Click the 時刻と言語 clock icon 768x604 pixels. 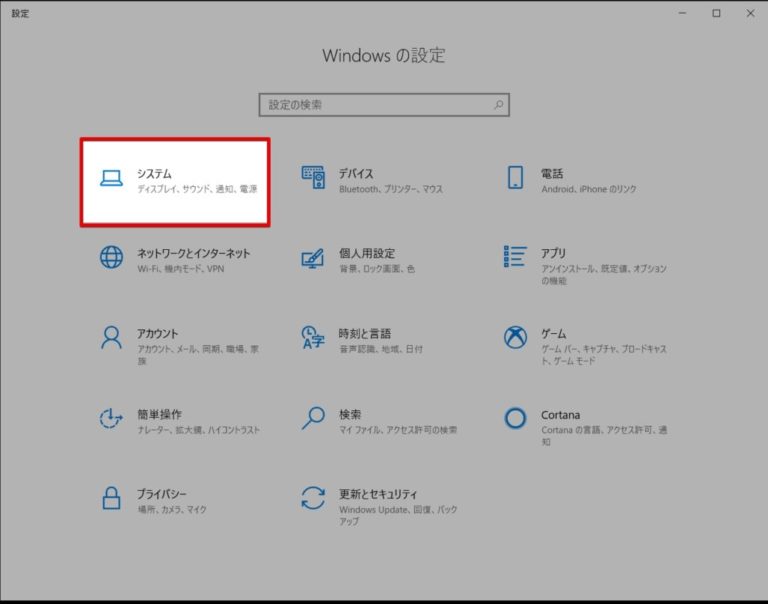pyautogui.click(x=313, y=337)
